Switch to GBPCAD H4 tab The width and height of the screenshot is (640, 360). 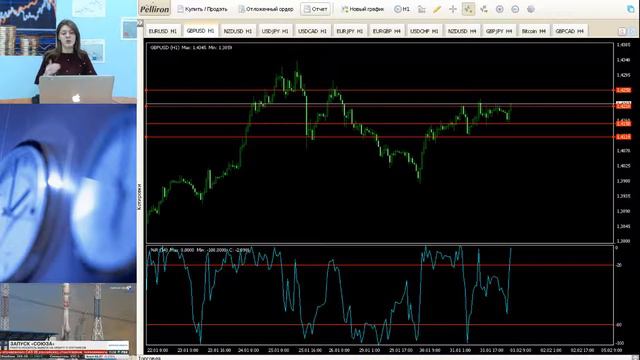[569, 31]
